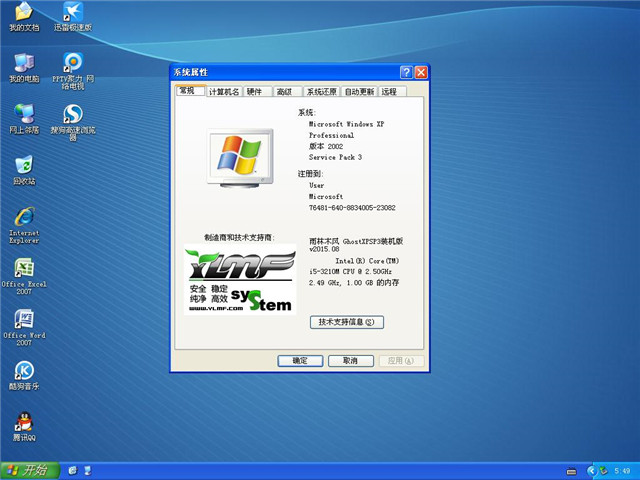Switch to the 硬件 tab

257,92
